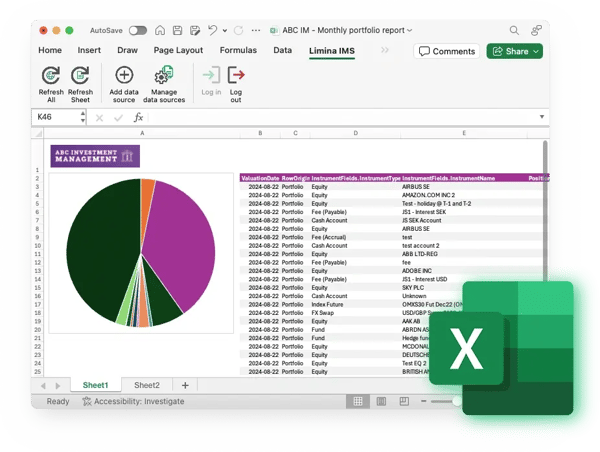Click Add data source icon

pyautogui.click(x=124, y=75)
